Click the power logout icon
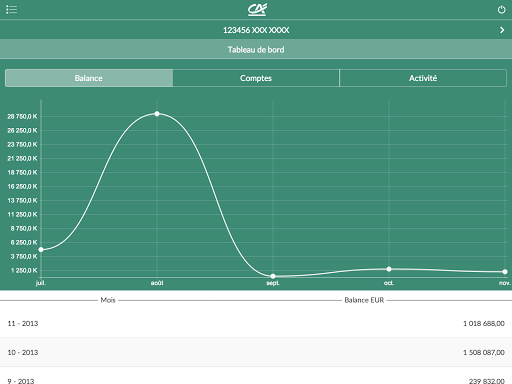This screenshot has width=512, height=384. 501,10
